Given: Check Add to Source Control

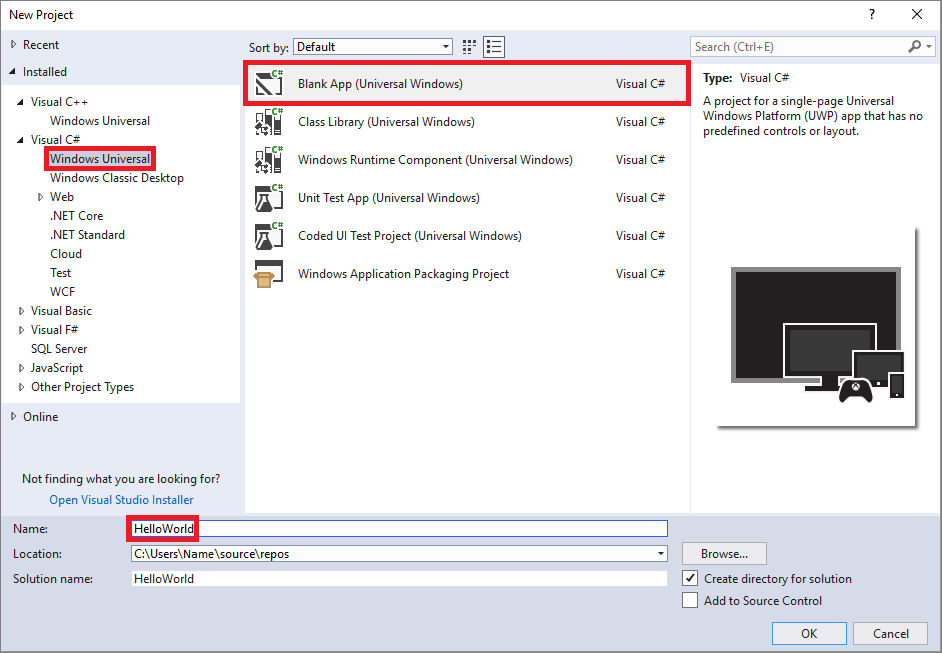Looking at the screenshot, I should pos(690,600).
